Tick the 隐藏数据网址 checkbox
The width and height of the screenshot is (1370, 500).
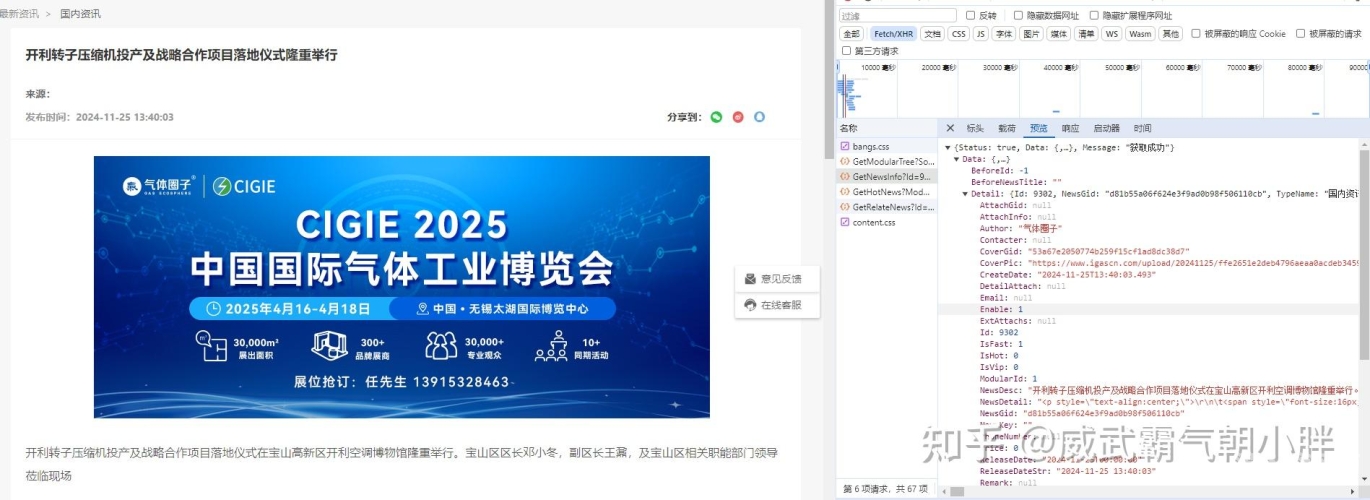[1018, 15]
